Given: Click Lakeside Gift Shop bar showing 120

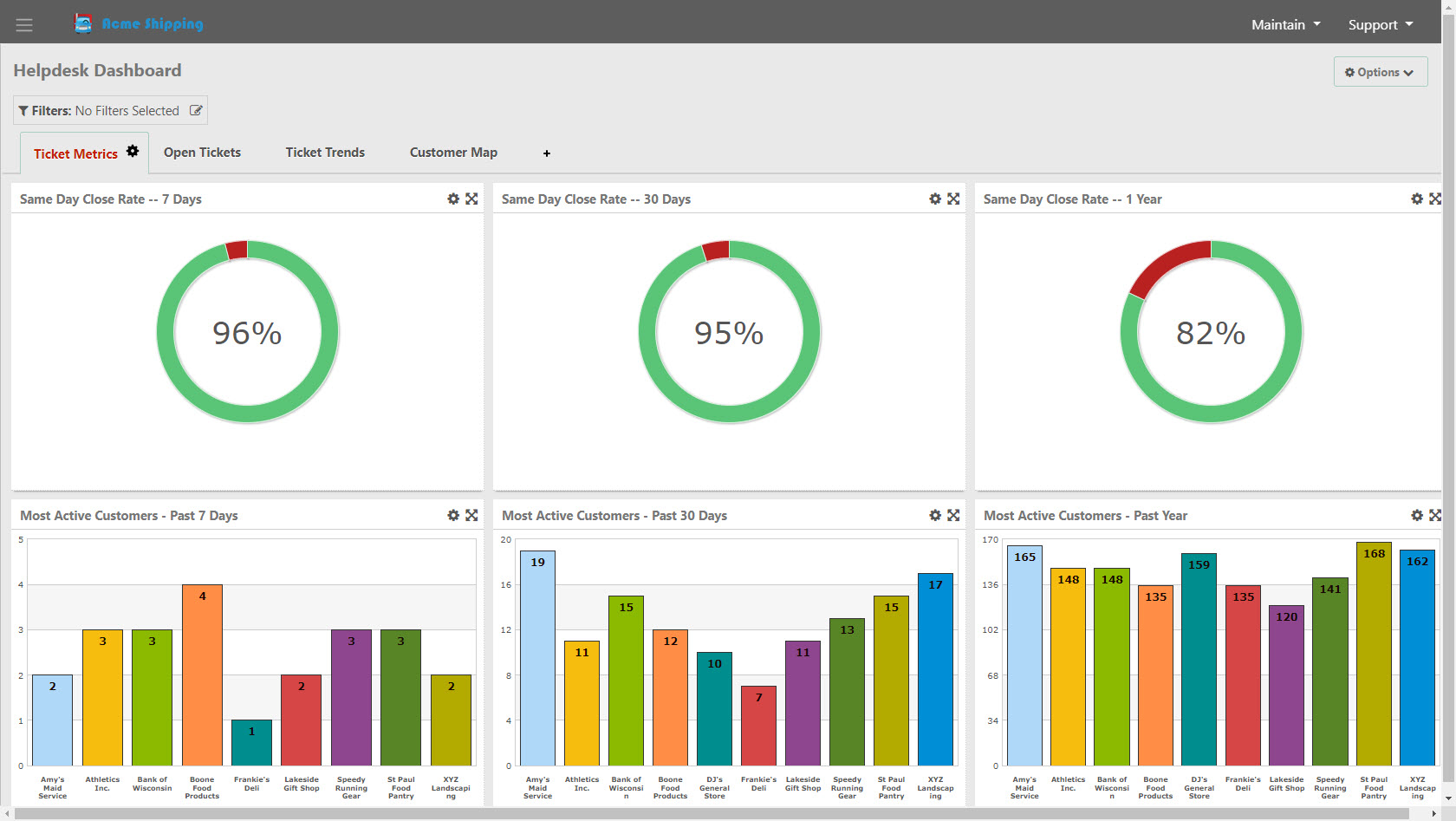Looking at the screenshot, I should pos(1286,686).
